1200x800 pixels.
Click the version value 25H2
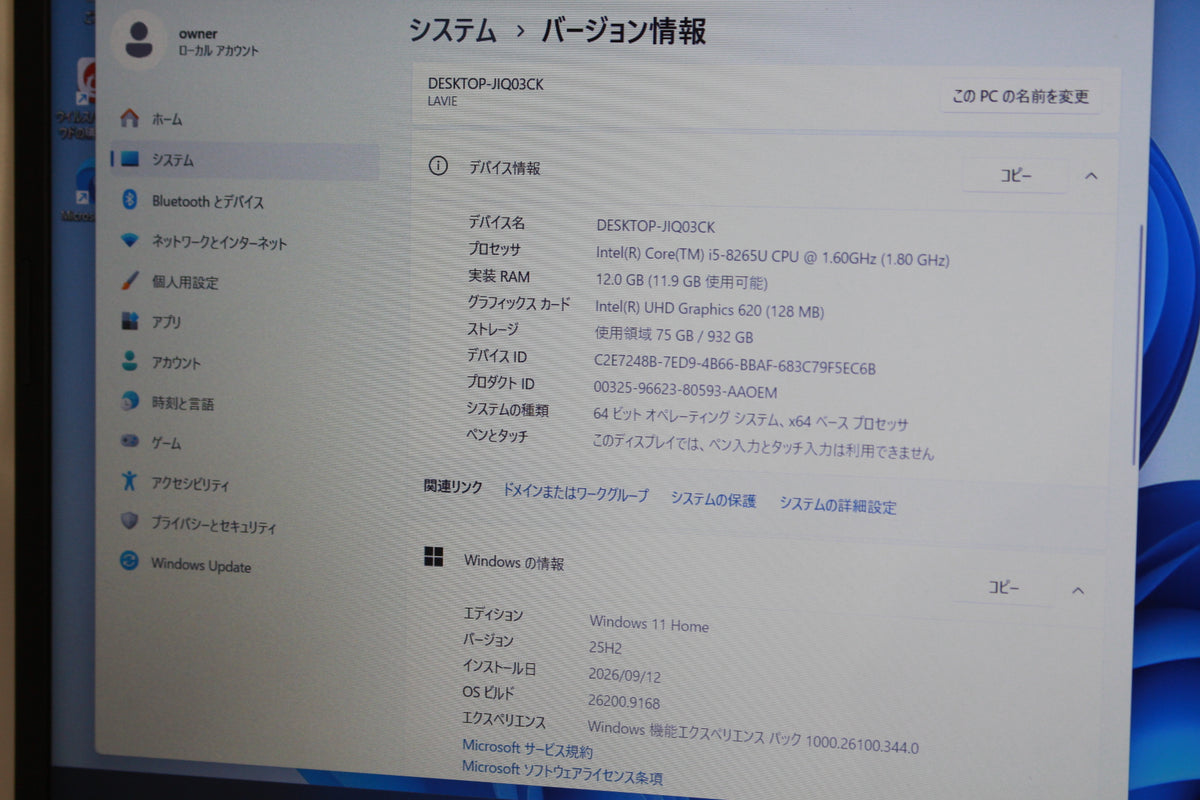tap(606, 648)
